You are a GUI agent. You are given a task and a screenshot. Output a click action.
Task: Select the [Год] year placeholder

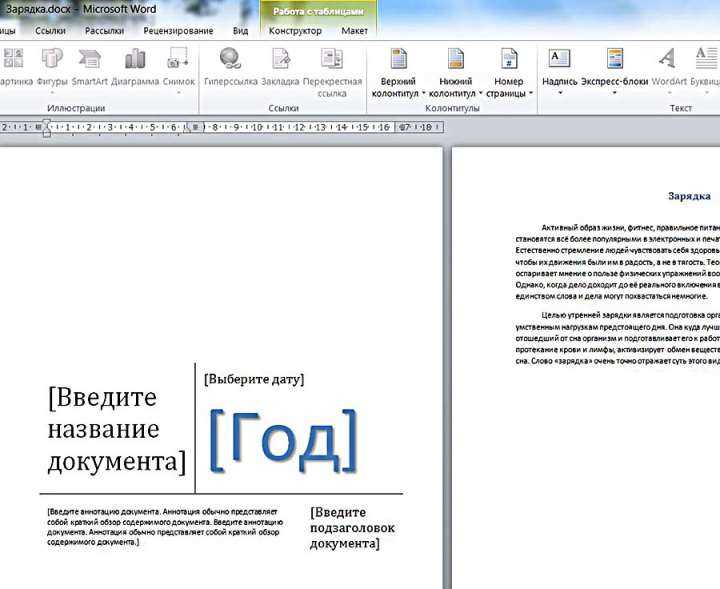(283, 440)
